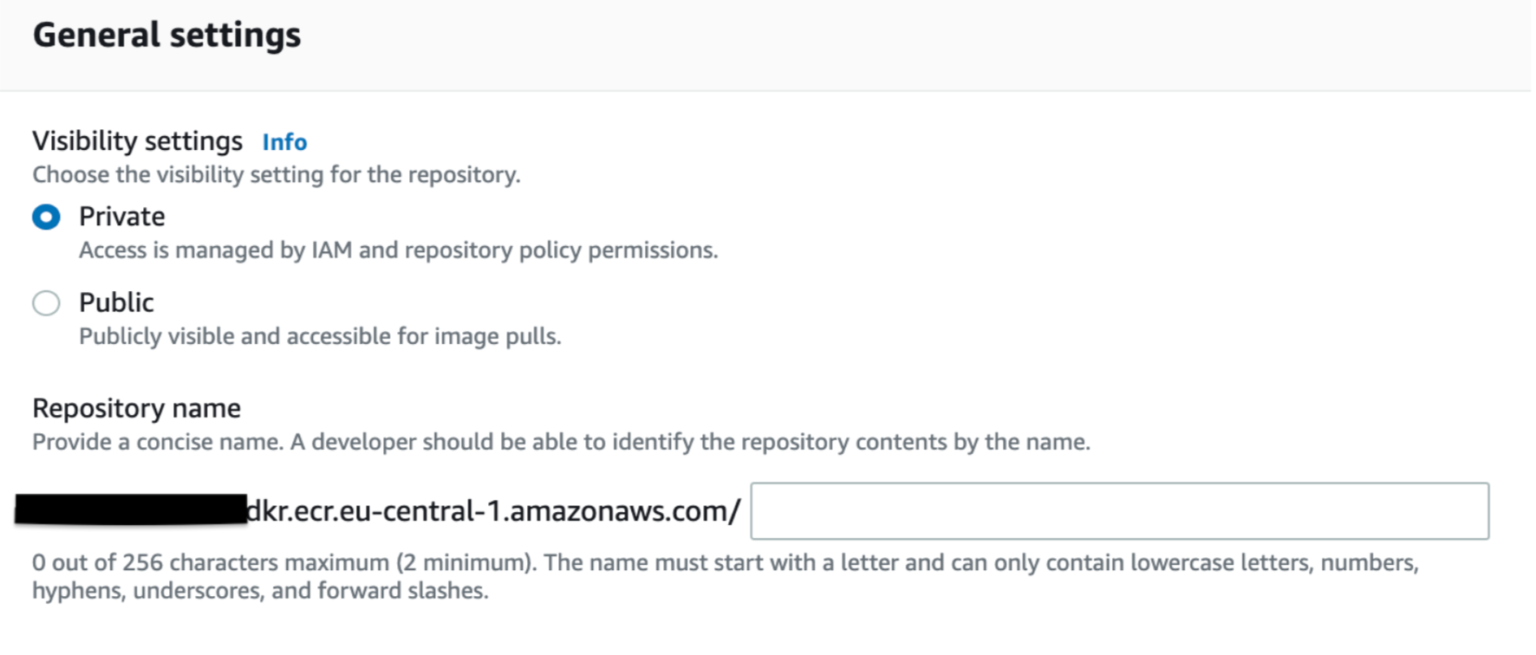Click inside the repository name input field
The image size is (1536, 655).
click(x=1120, y=511)
